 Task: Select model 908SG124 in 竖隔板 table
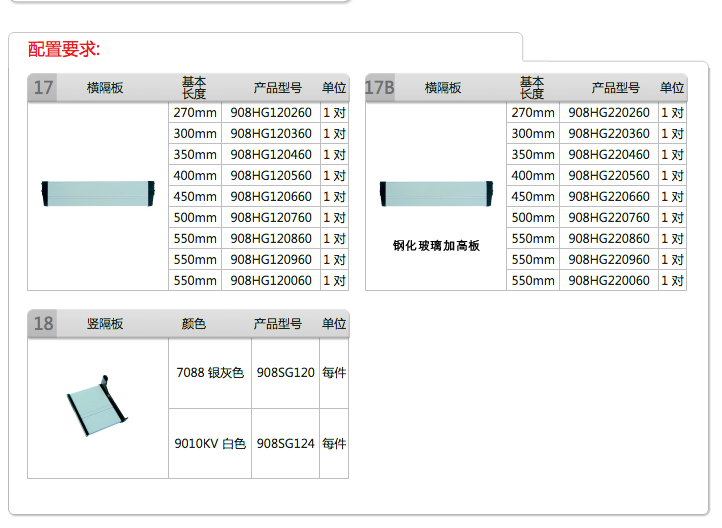[x=285, y=443]
